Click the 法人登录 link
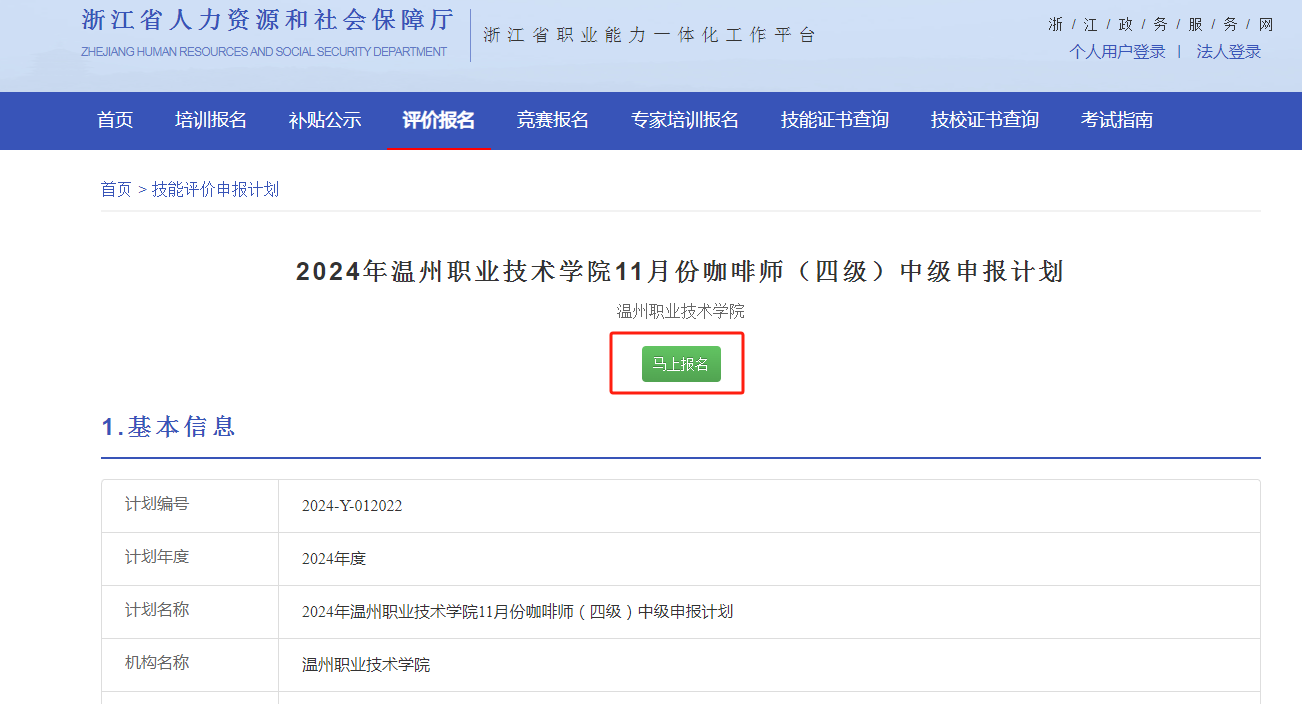1302x704 pixels. [x=1228, y=52]
